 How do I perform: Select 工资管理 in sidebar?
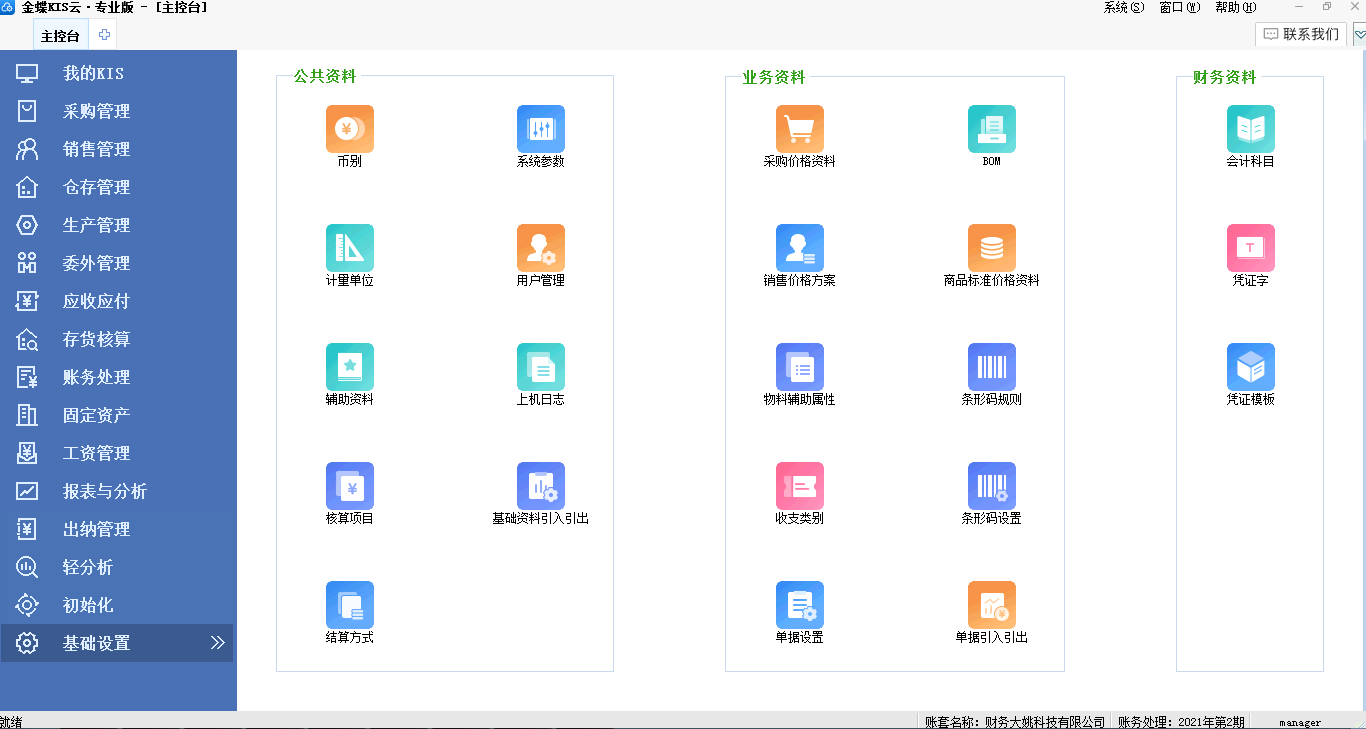(x=118, y=453)
